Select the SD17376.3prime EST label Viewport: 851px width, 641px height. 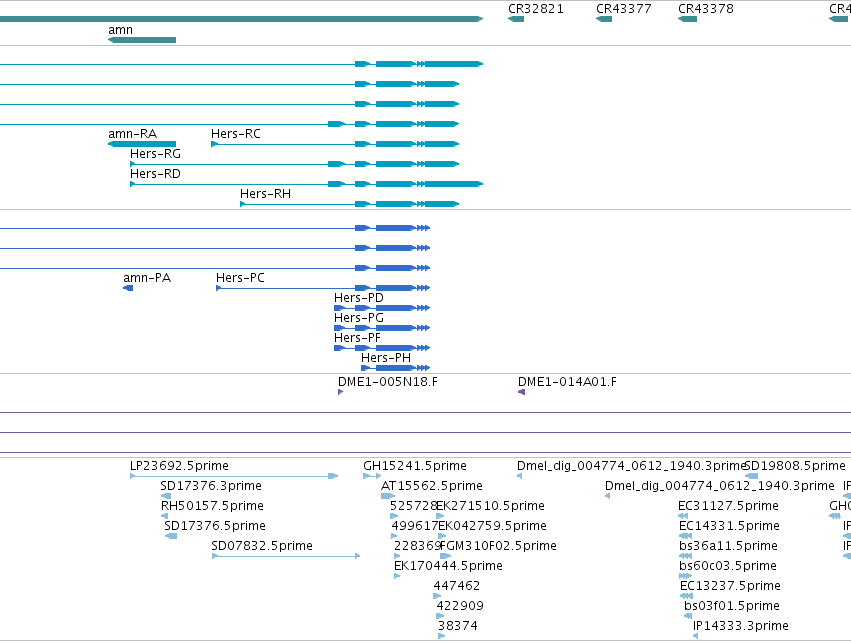click(x=211, y=486)
